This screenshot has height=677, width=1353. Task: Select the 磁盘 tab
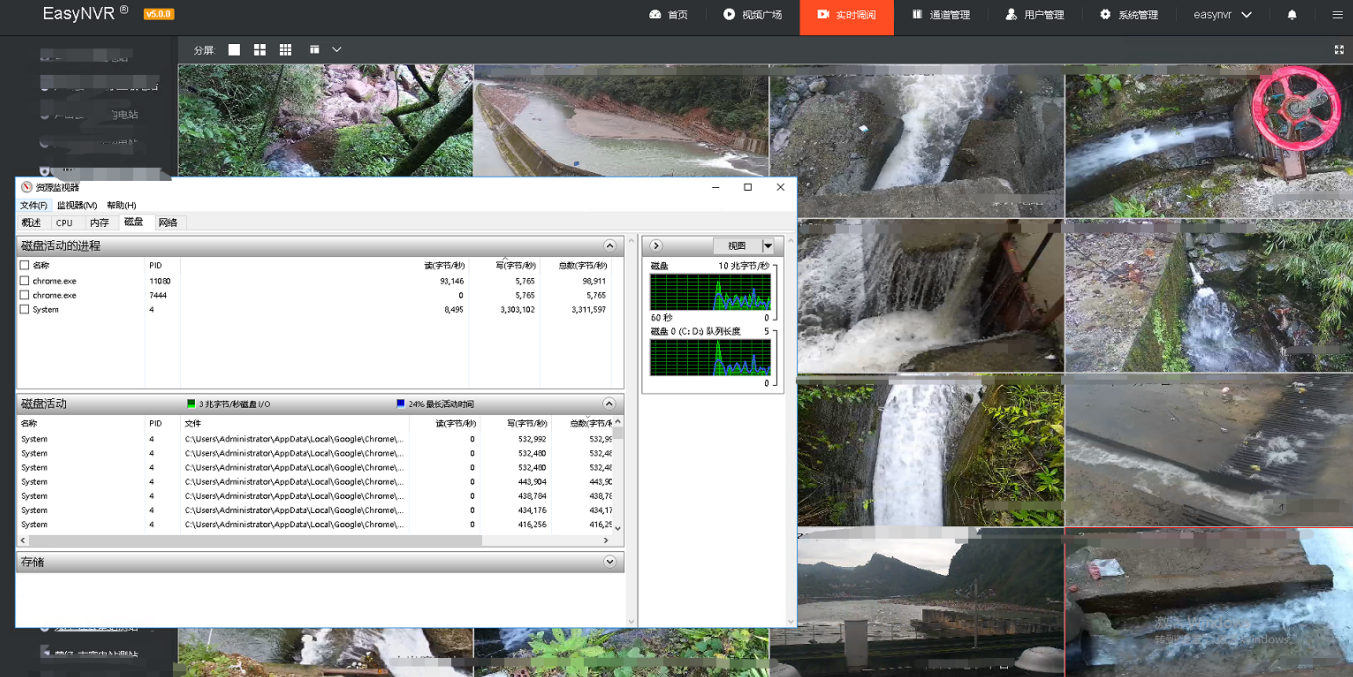(x=133, y=222)
